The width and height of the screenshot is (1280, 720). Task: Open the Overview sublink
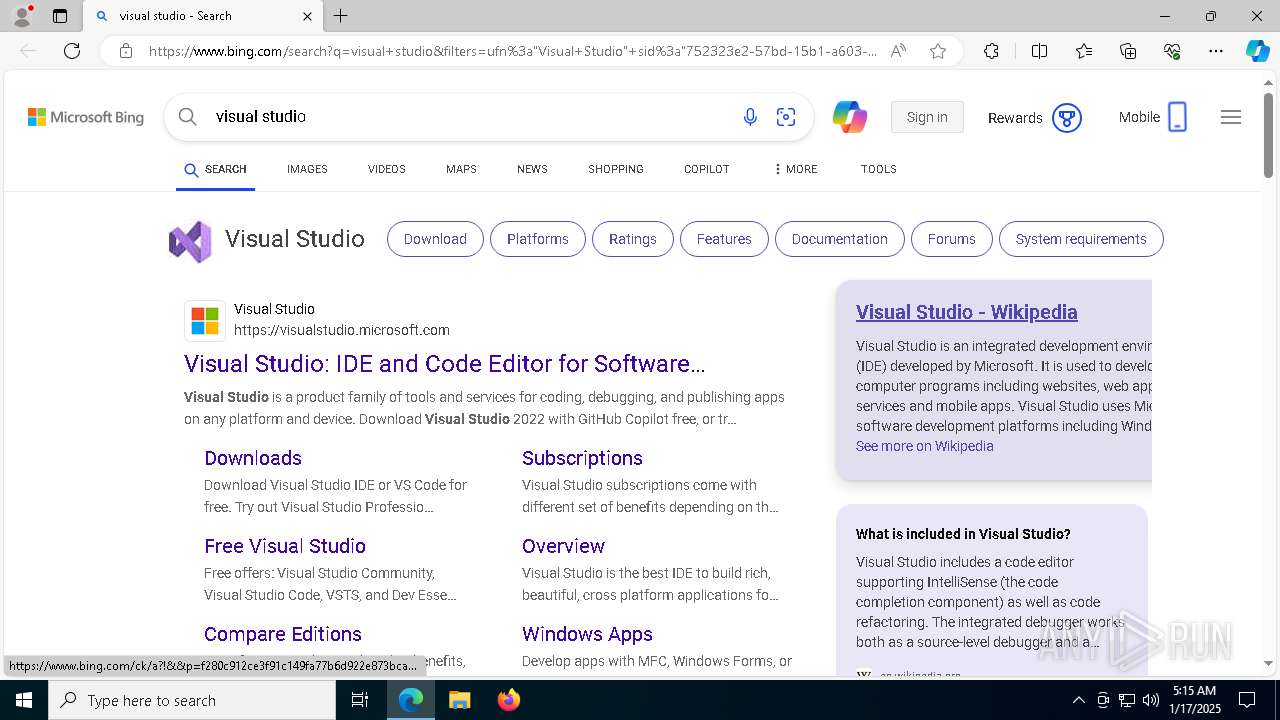(x=563, y=546)
